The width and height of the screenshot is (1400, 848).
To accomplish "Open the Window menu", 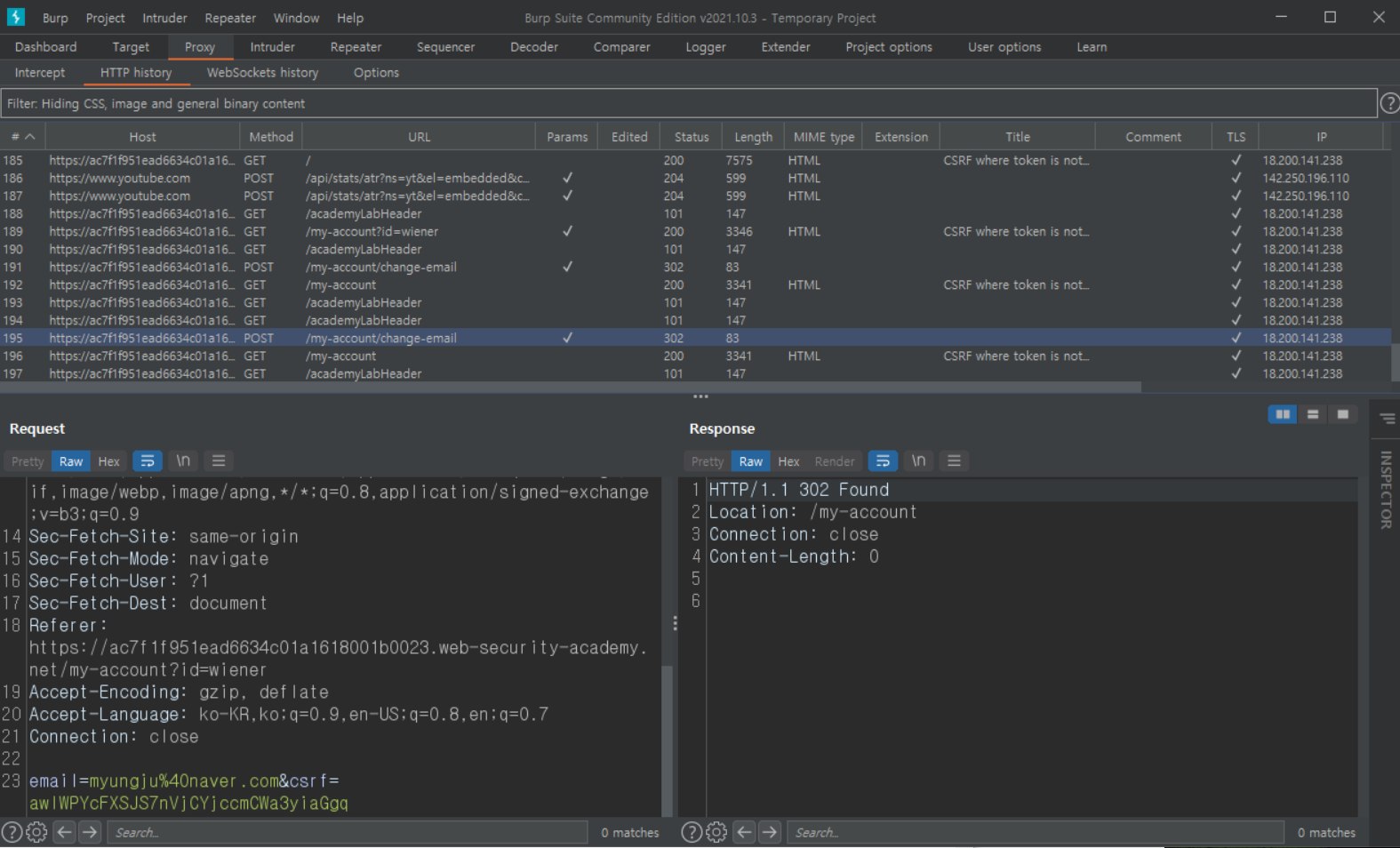I will pos(296,18).
